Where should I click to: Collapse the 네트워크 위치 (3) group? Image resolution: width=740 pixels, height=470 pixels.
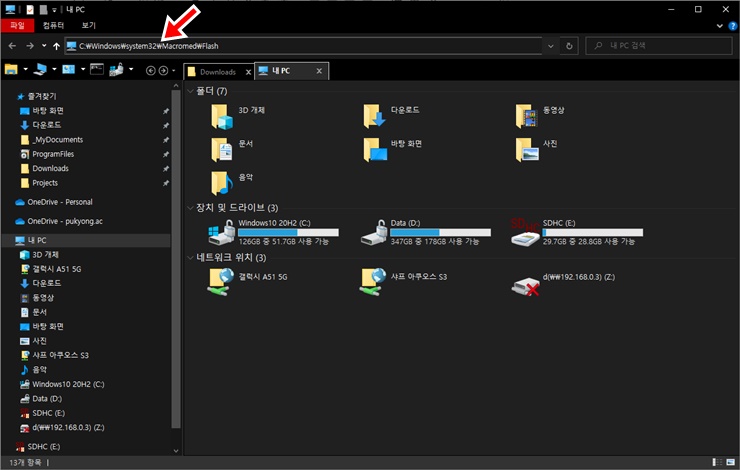coord(191,258)
